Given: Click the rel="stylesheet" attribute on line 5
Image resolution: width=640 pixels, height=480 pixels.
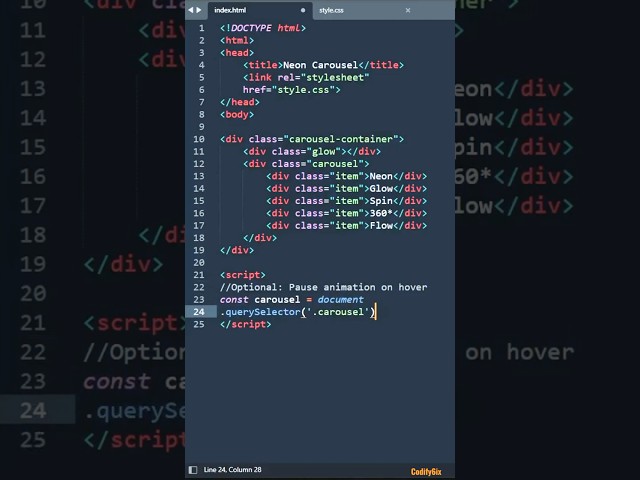Looking at the screenshot, I should pyautogui.click(x=323, y=78).
